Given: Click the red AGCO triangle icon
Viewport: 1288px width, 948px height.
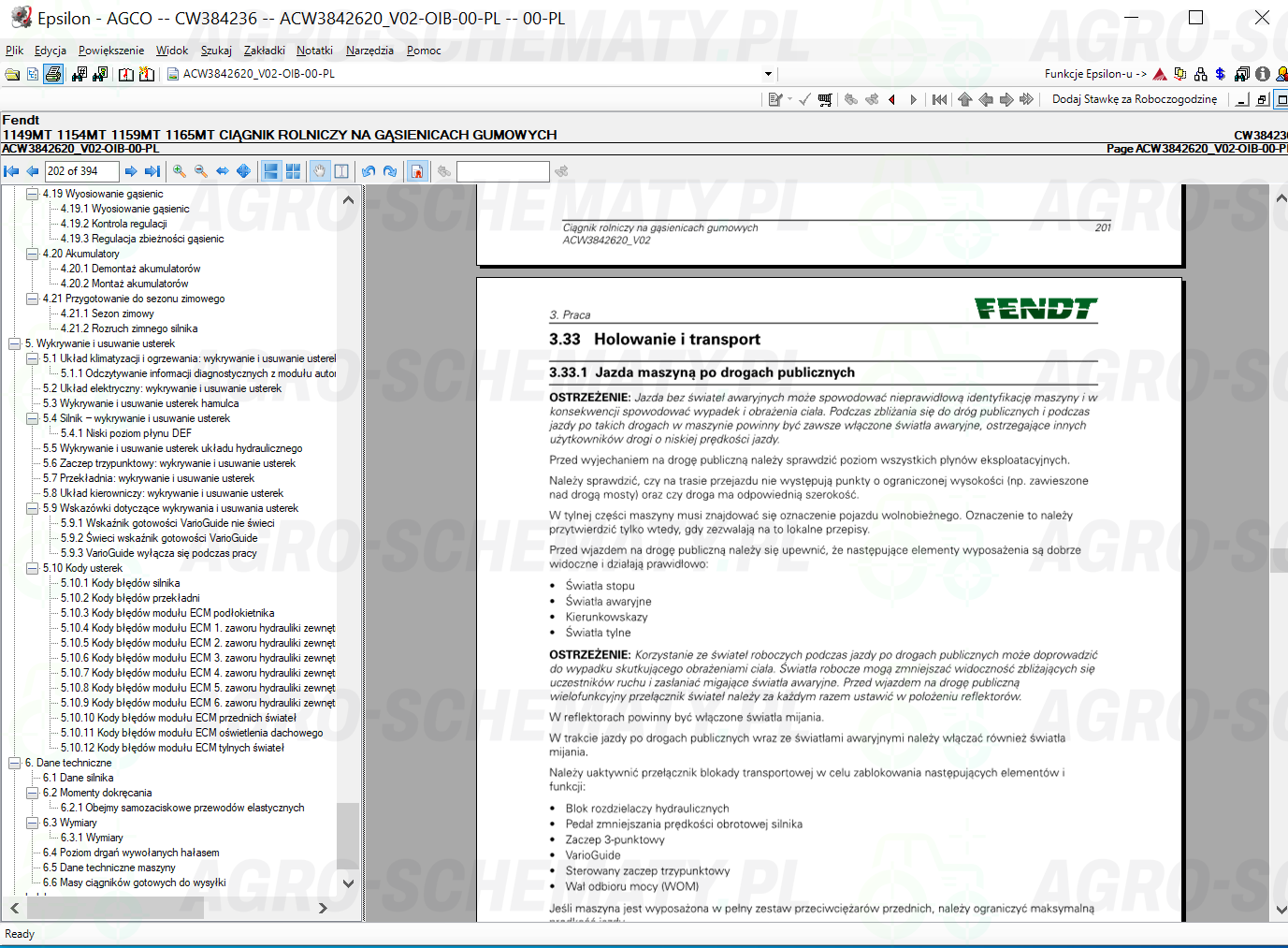Looking at the screenshot, I should click(x=1160, y=74).
